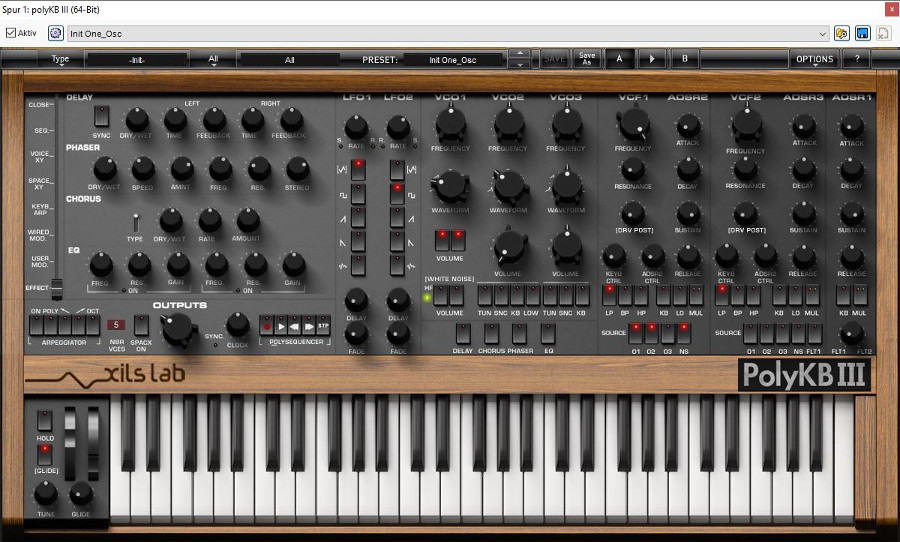Screen dimensions: 900x542
Task: Click the VCO1 FREQUENCY knob
Action: 451,123
